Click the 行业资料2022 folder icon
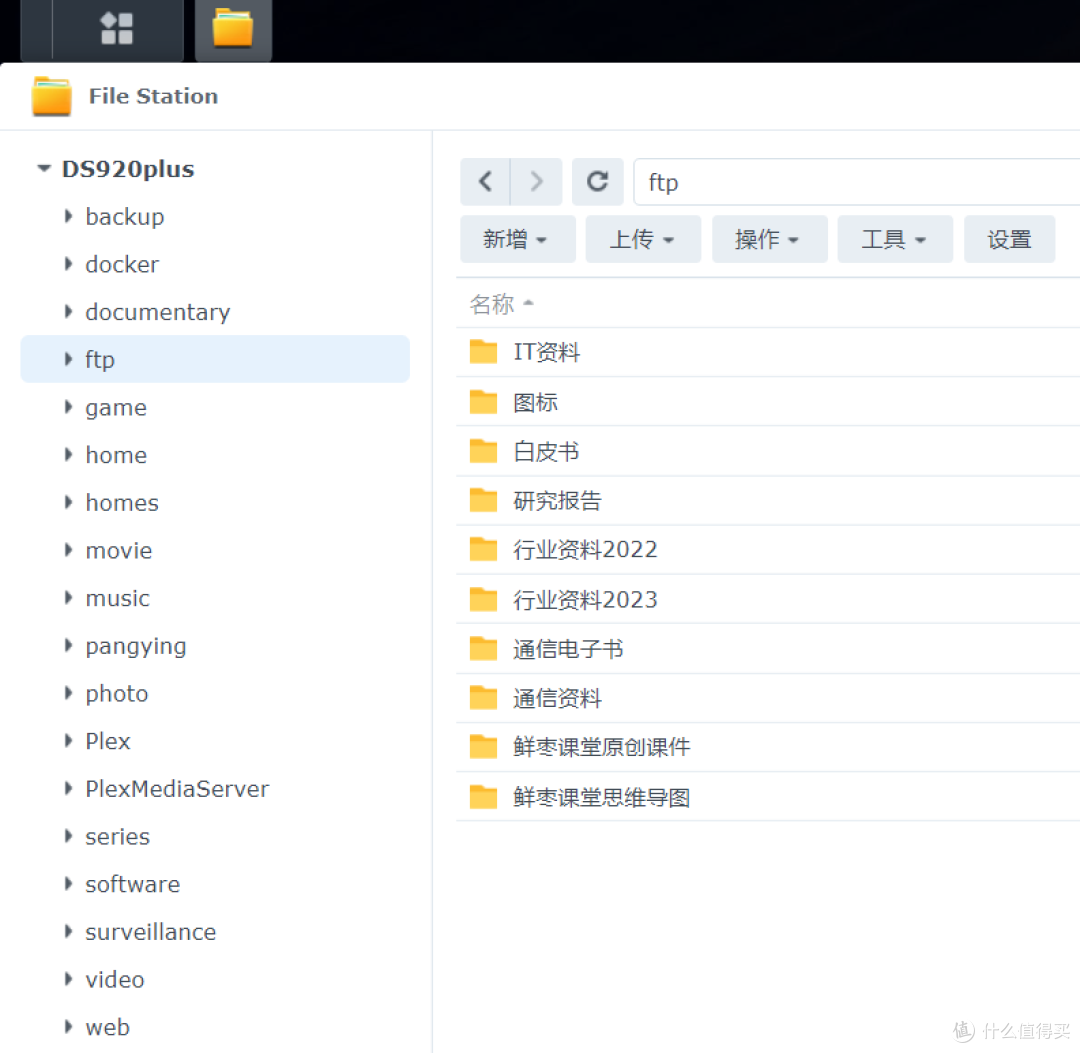The width and height of the screenshot is (1080, 1053). [484, 550]
